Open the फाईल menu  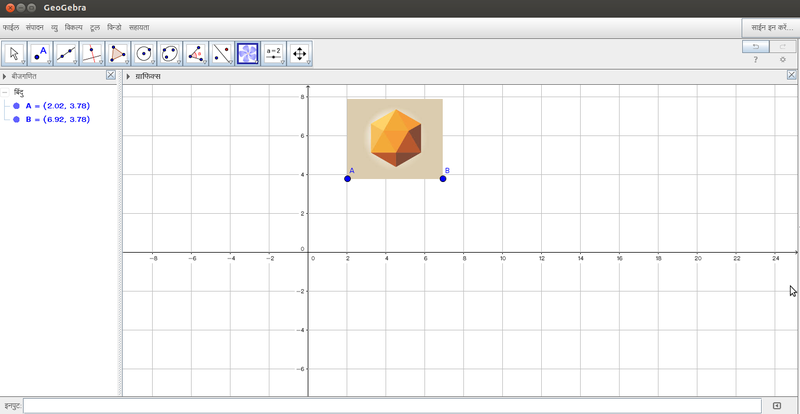(11, 28)
